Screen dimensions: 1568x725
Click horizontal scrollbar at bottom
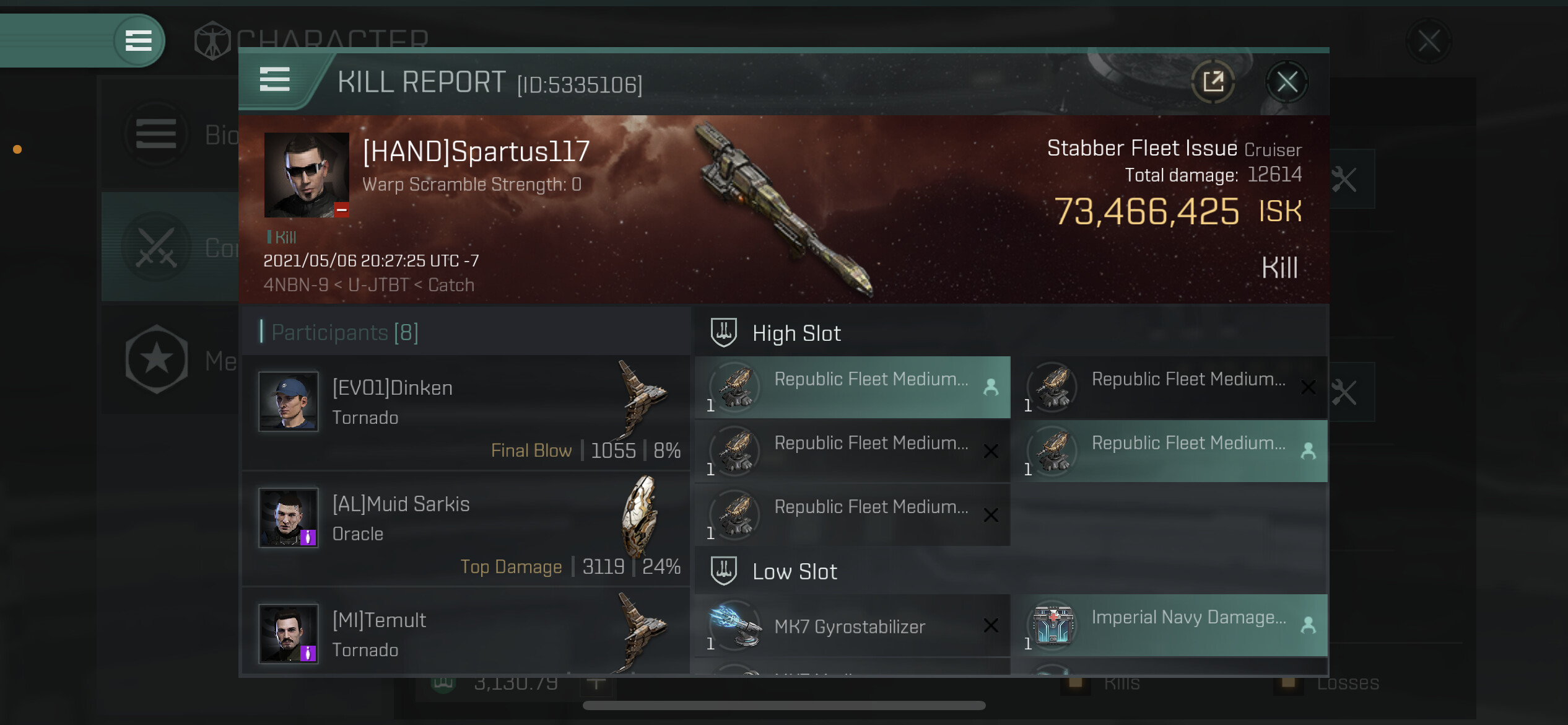(784, 706)
